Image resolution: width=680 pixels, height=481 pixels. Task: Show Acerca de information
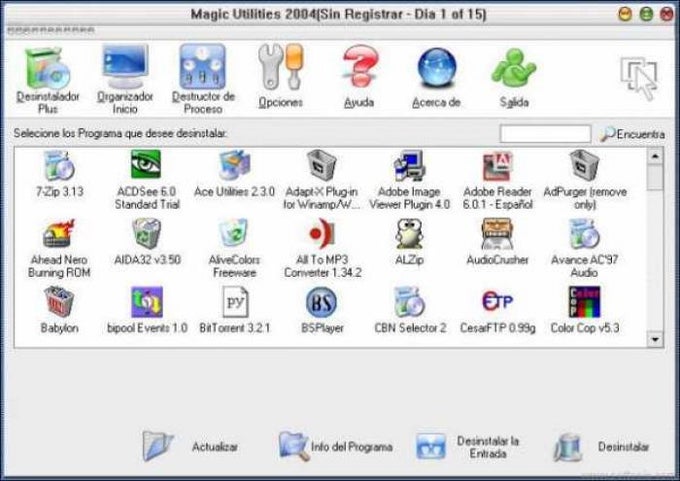coord(436,77)
